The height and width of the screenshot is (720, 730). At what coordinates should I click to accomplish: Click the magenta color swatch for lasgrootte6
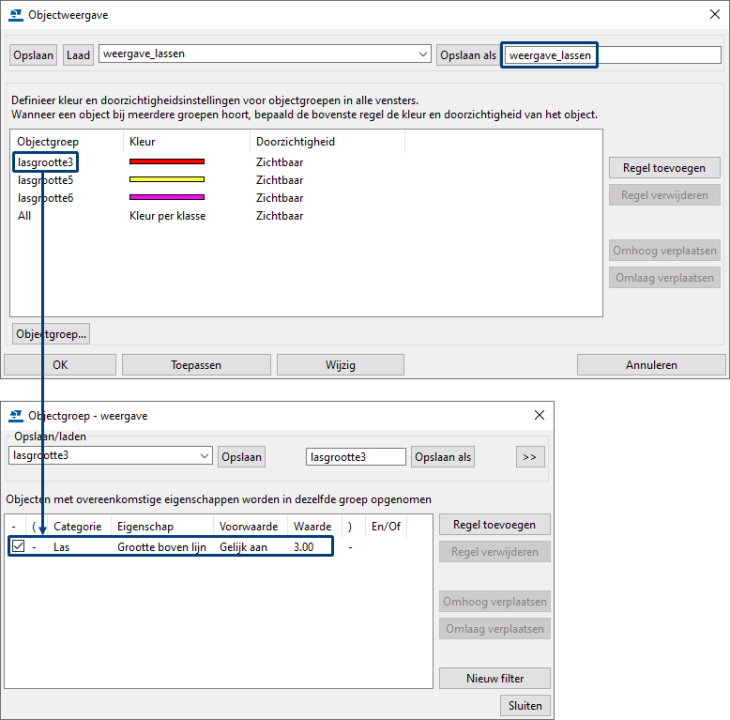tap(166, 198)
